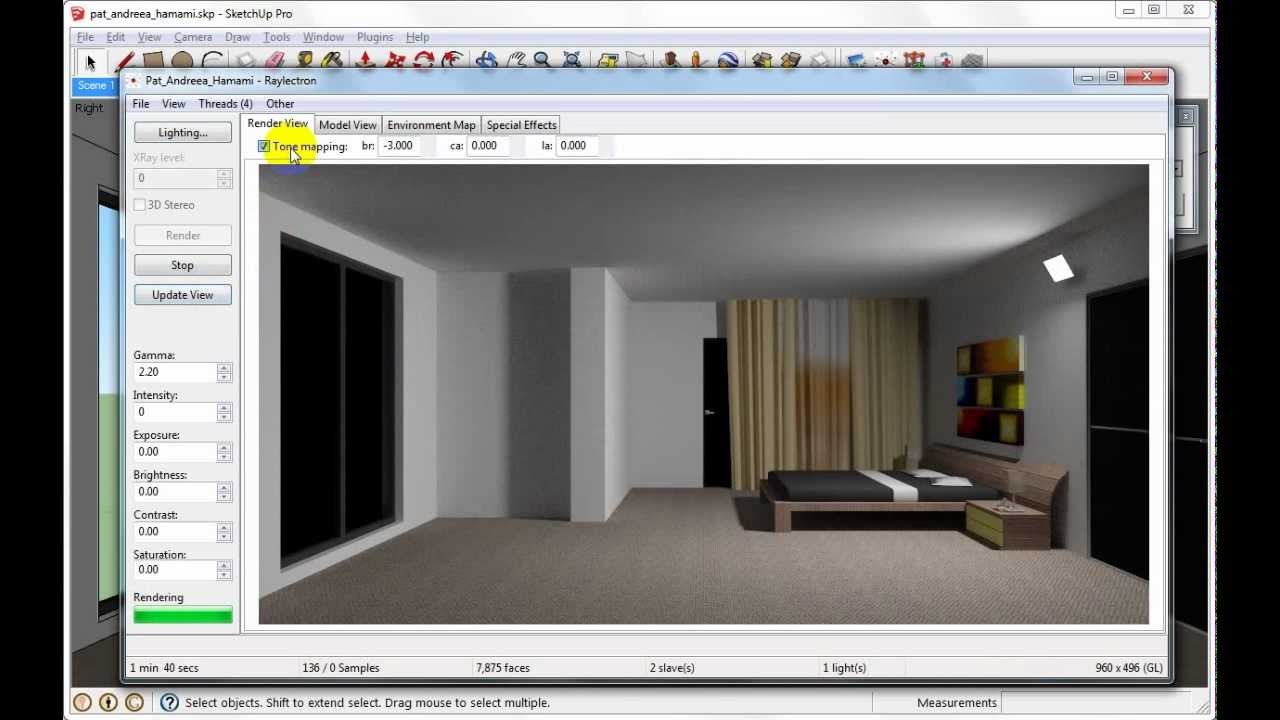Increase Contrast with its up spinner arrow

coord(224,527)
